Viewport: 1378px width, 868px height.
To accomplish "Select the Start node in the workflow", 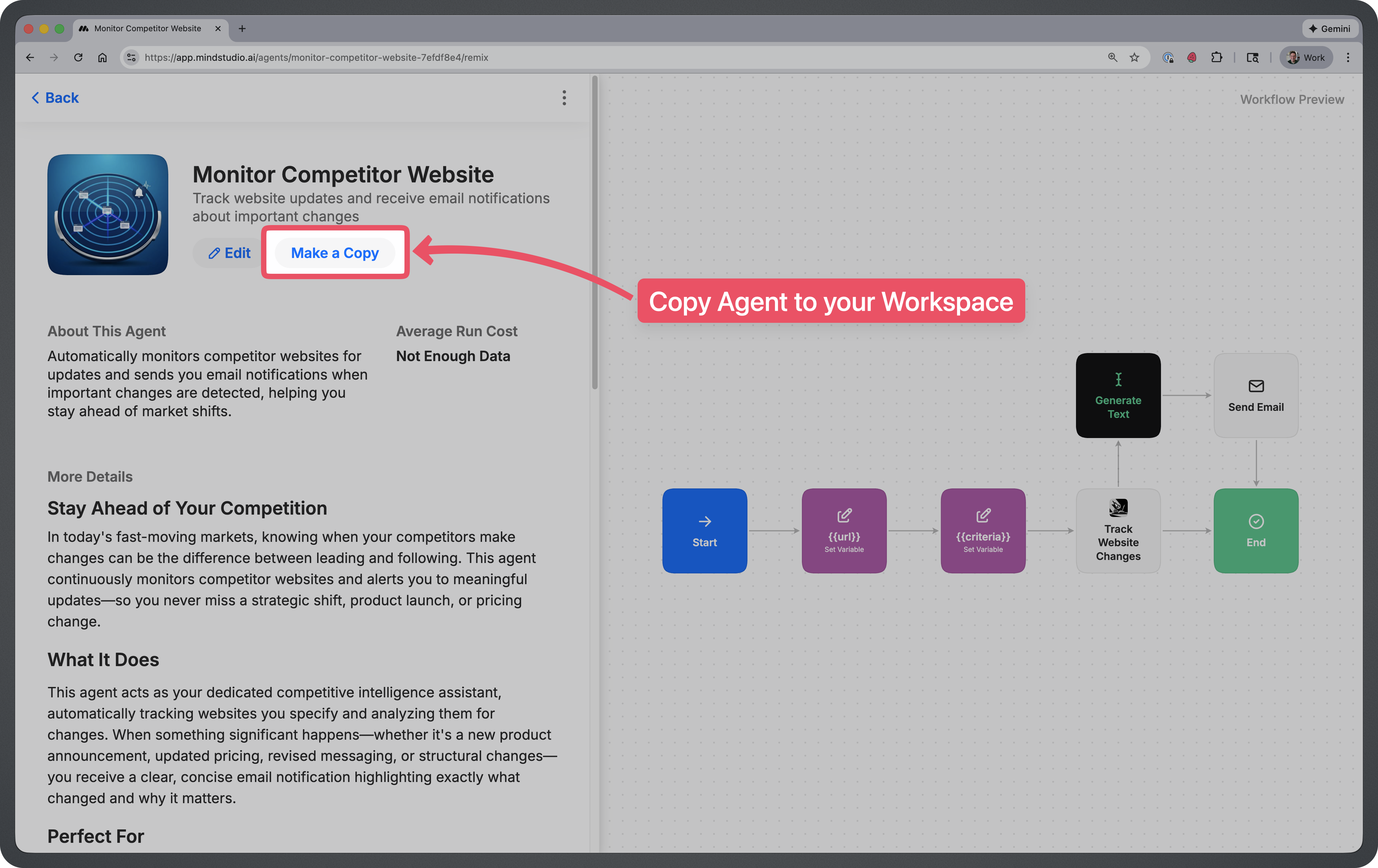I will tap(704, 530).
